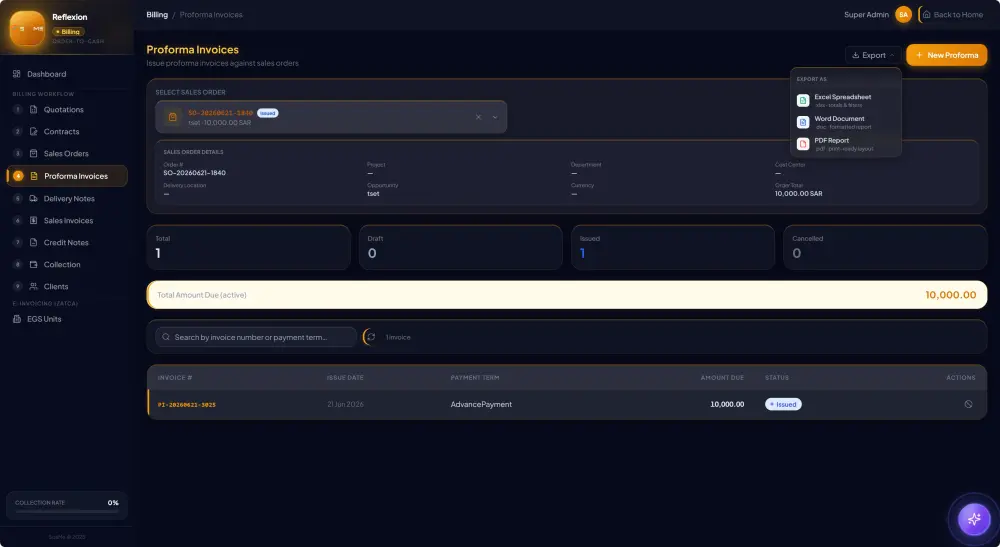Click the SA user avatar
1000x547 pixels.
[903, 15]
